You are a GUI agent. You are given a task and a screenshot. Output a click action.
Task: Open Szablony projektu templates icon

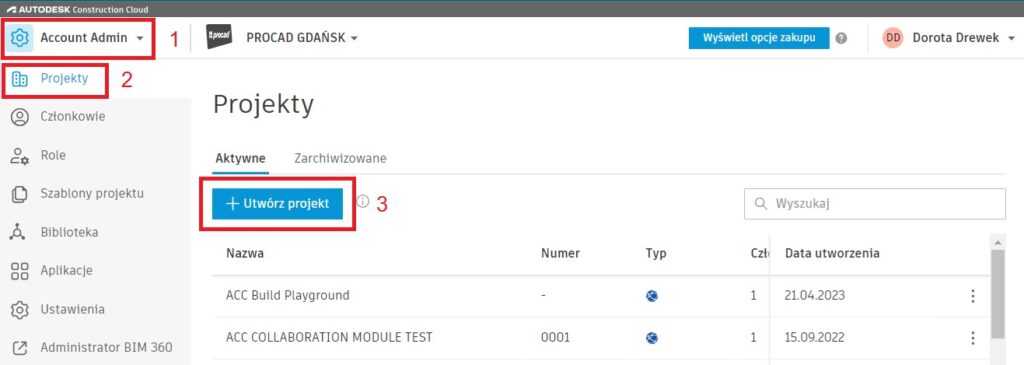click(20, 194)
